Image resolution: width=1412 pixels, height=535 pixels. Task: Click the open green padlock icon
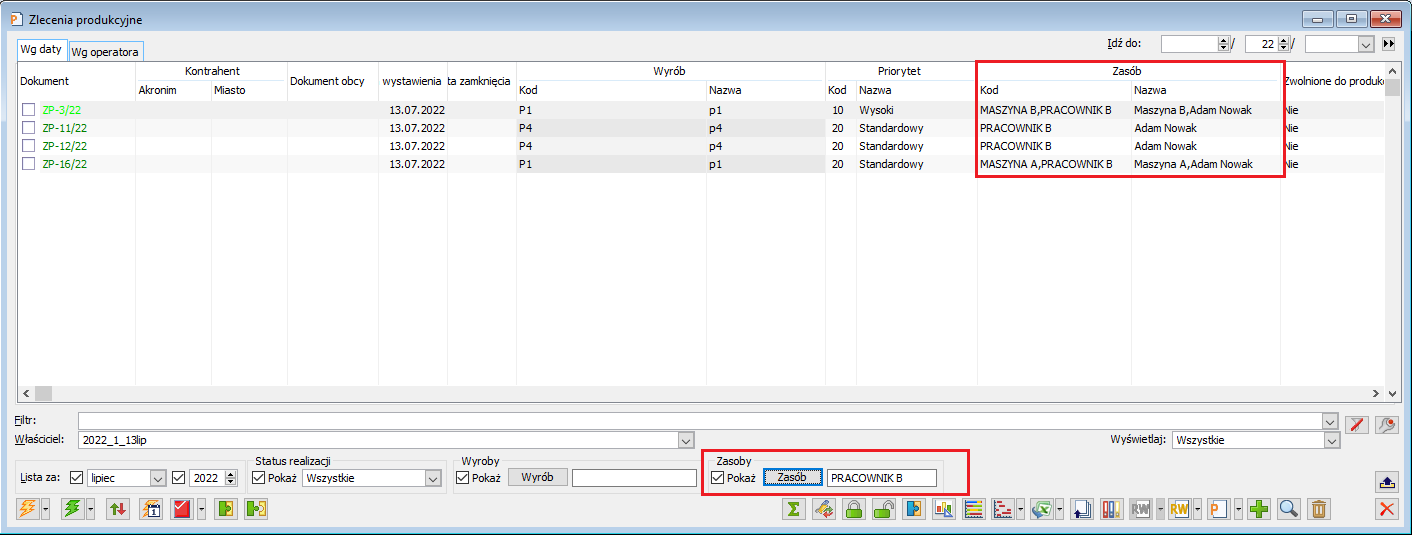point(883,509)
